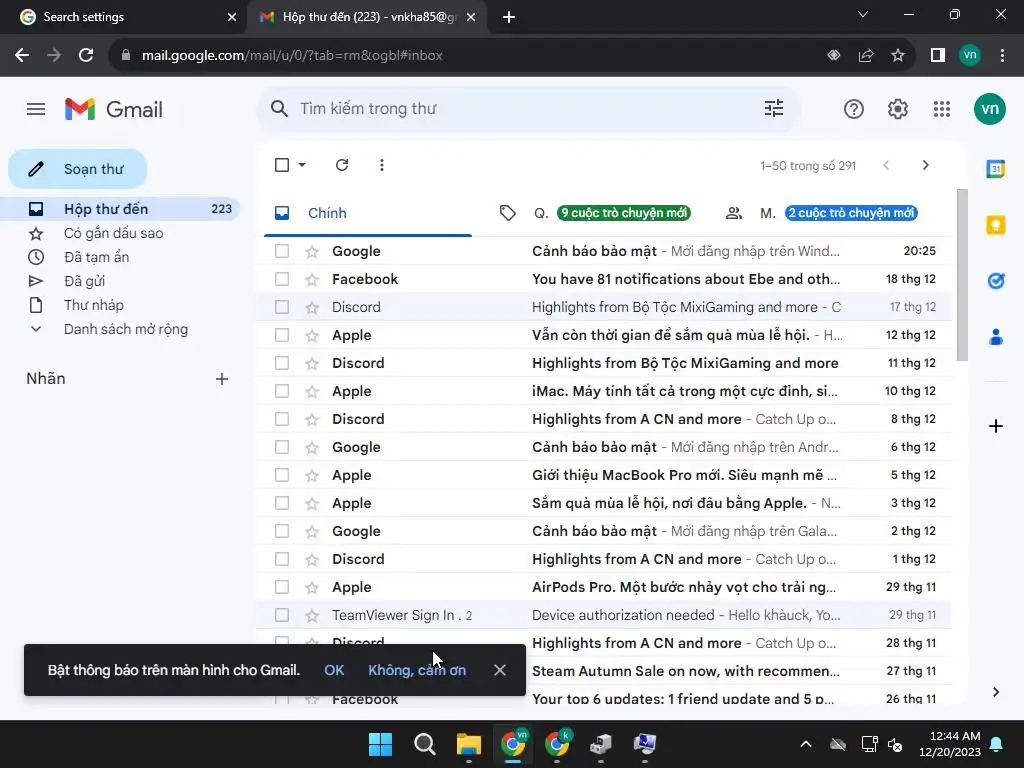Check the Google 6 thg 12 email checkbox

[x=282, y=447]
